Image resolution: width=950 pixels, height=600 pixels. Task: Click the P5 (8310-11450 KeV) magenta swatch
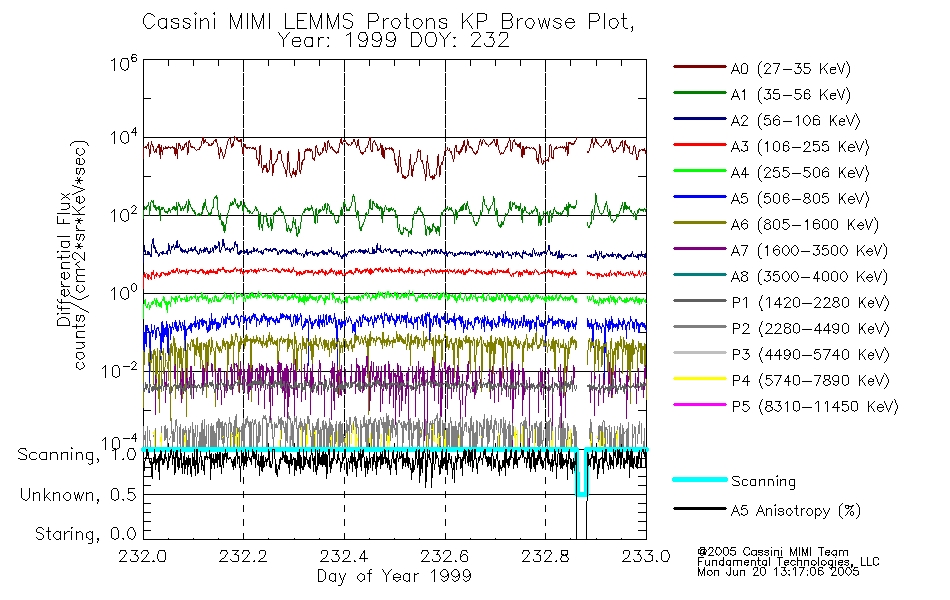pyautogui.click(x=699, y=404)
